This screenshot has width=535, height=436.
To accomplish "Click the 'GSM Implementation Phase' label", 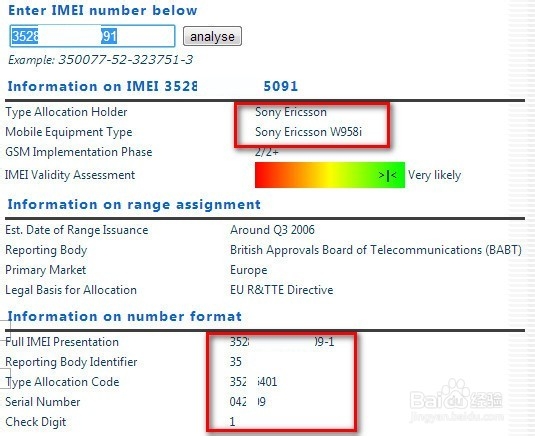I will click(78, 152).
